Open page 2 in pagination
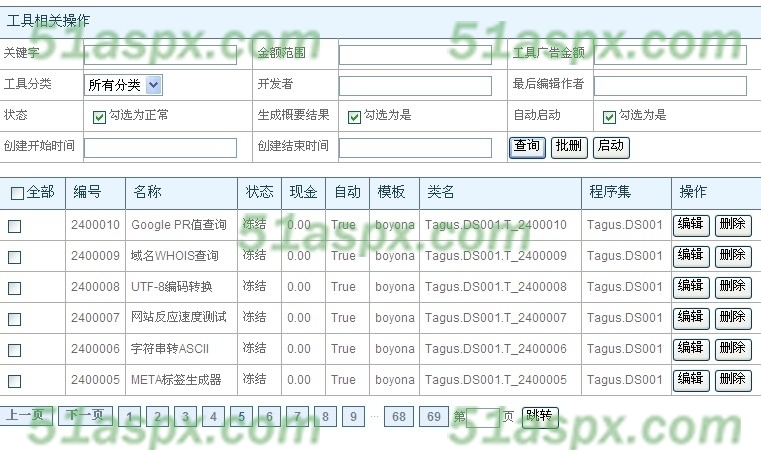Image resolution: width=761 pixels, height=470 pixels. click(x=157, y=417)
